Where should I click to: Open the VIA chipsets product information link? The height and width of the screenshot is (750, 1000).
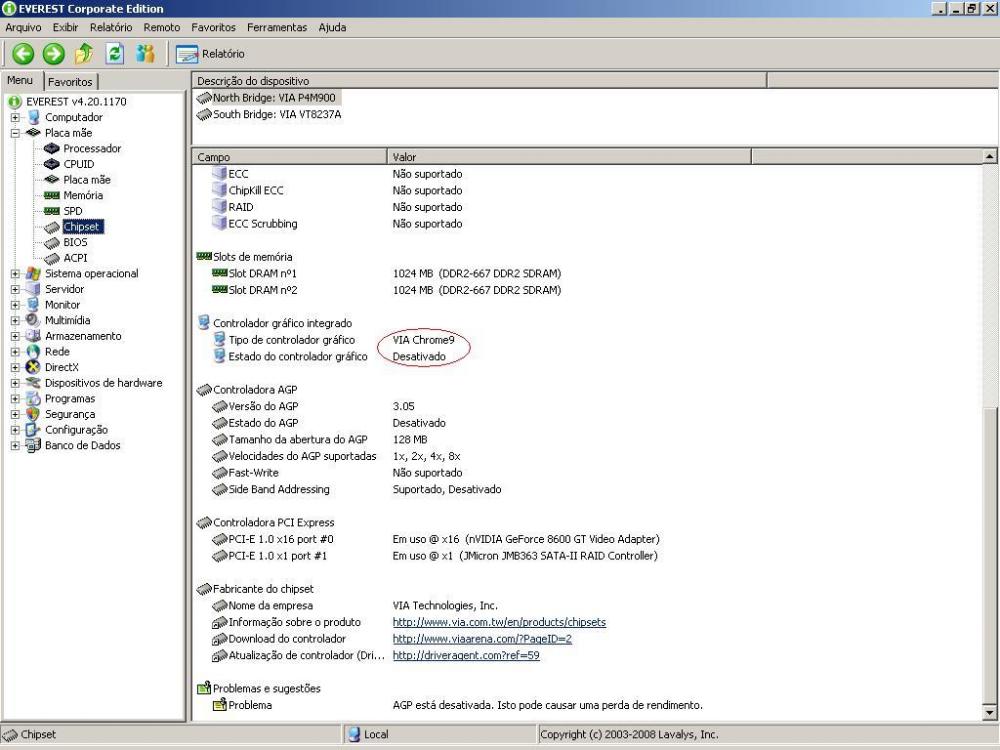499,622
